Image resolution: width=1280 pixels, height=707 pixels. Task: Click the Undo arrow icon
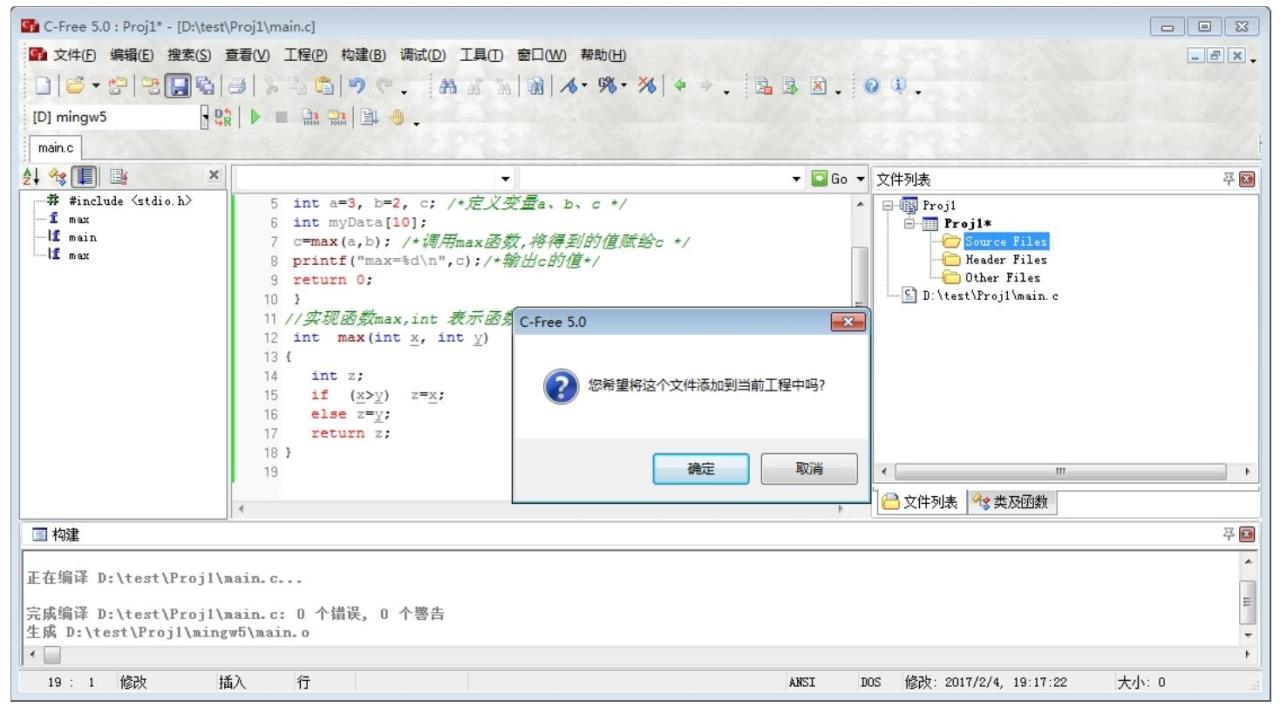357,87
